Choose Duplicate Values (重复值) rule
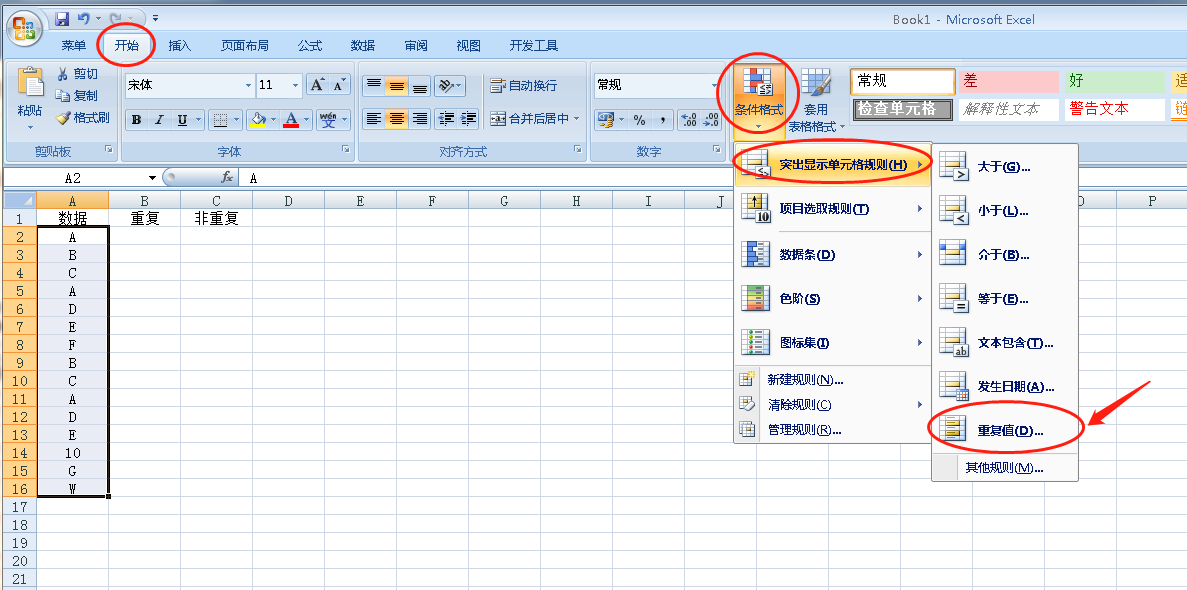1187x590 pixels. pos(1005,431)
